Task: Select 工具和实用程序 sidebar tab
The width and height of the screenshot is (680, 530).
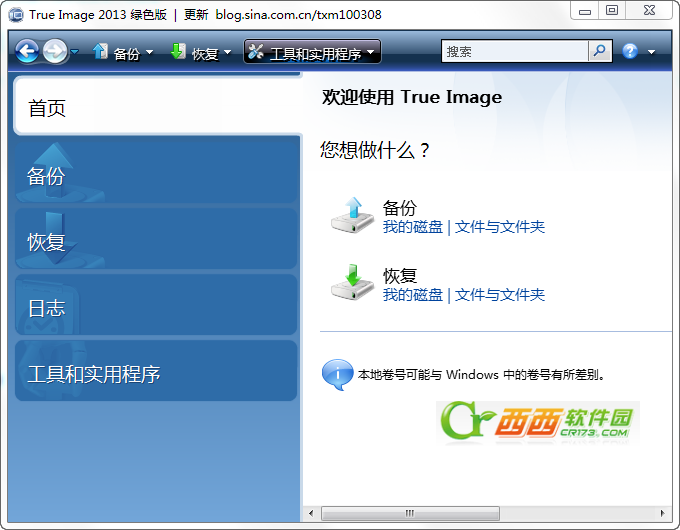Action: coord(156,370)
